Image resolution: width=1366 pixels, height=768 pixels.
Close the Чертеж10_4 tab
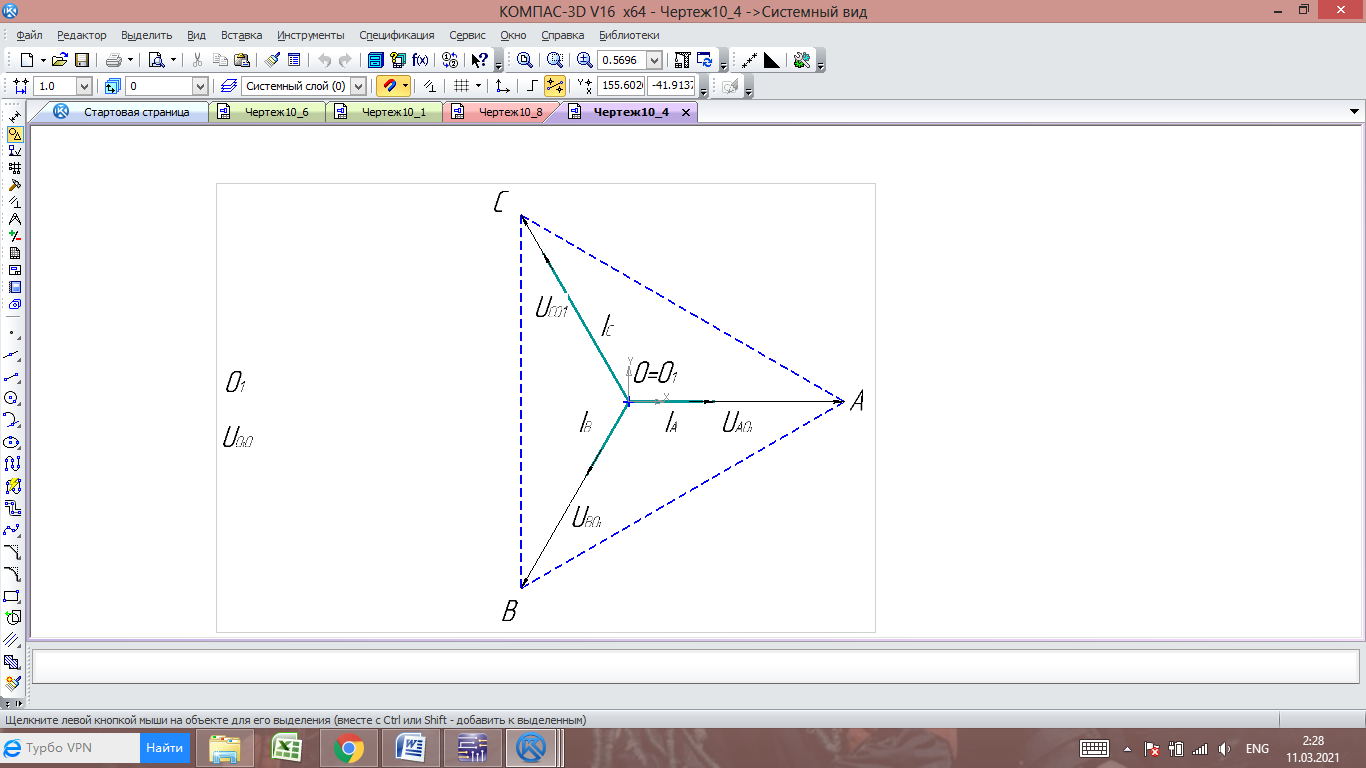tap(685, 112)
